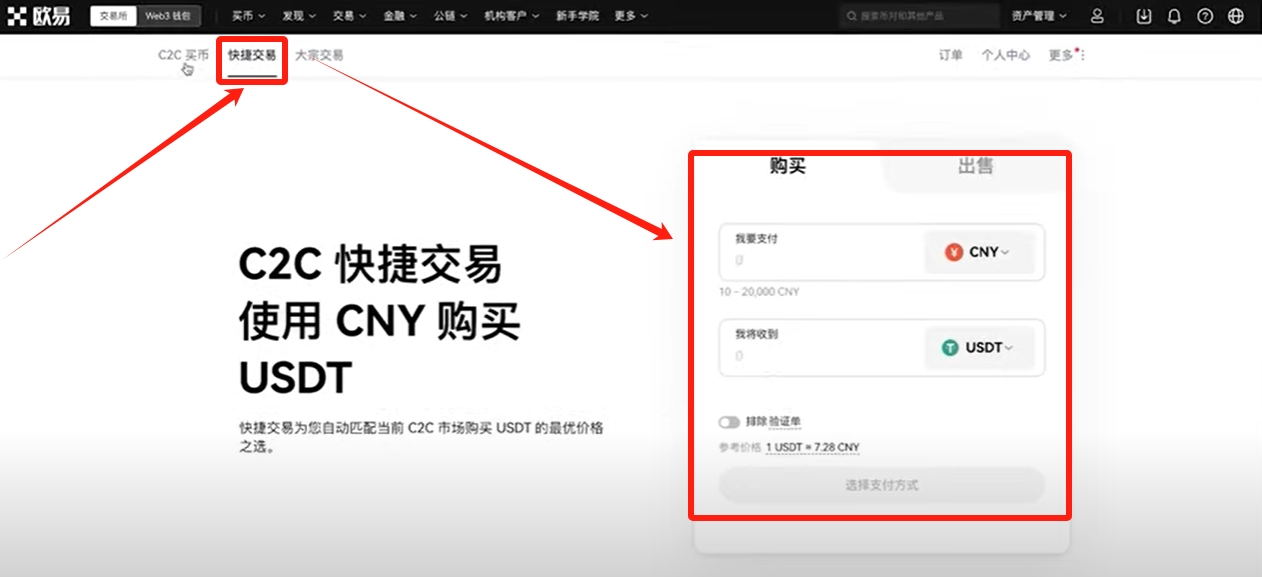Switch to 大宗交易 tab
The width and height of the screenshot is (1262, 577).
[x=319, y=55]
